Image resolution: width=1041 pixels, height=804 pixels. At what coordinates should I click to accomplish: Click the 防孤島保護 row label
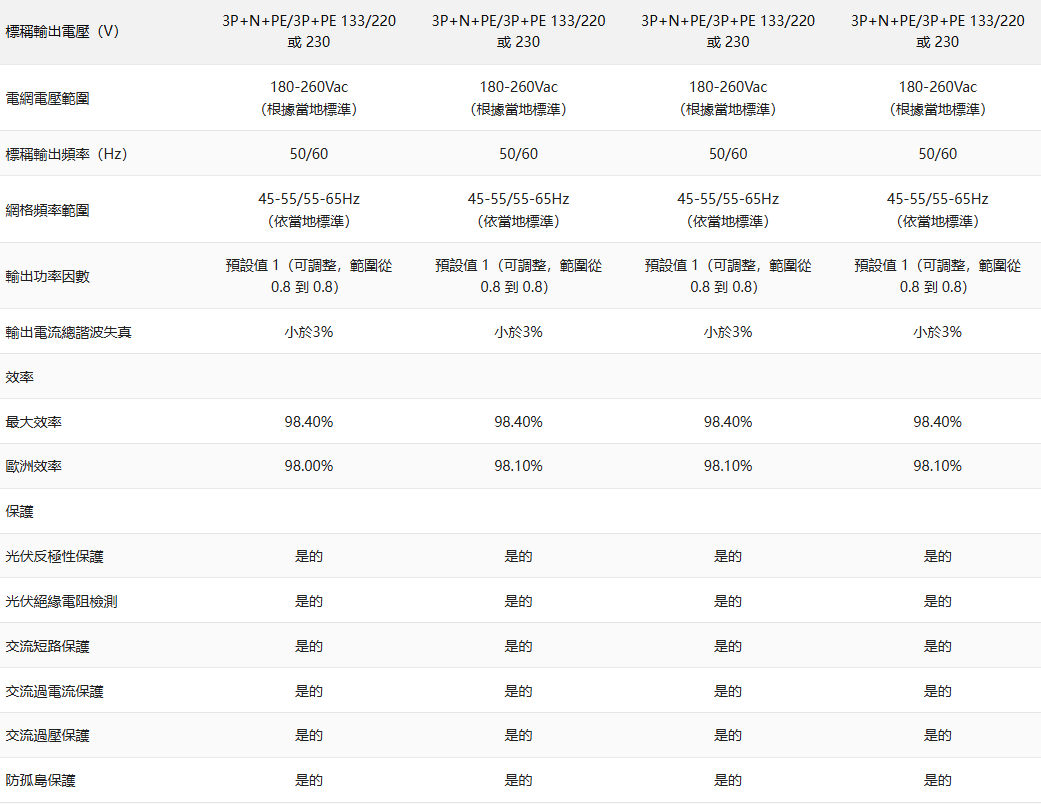point(41,780)
